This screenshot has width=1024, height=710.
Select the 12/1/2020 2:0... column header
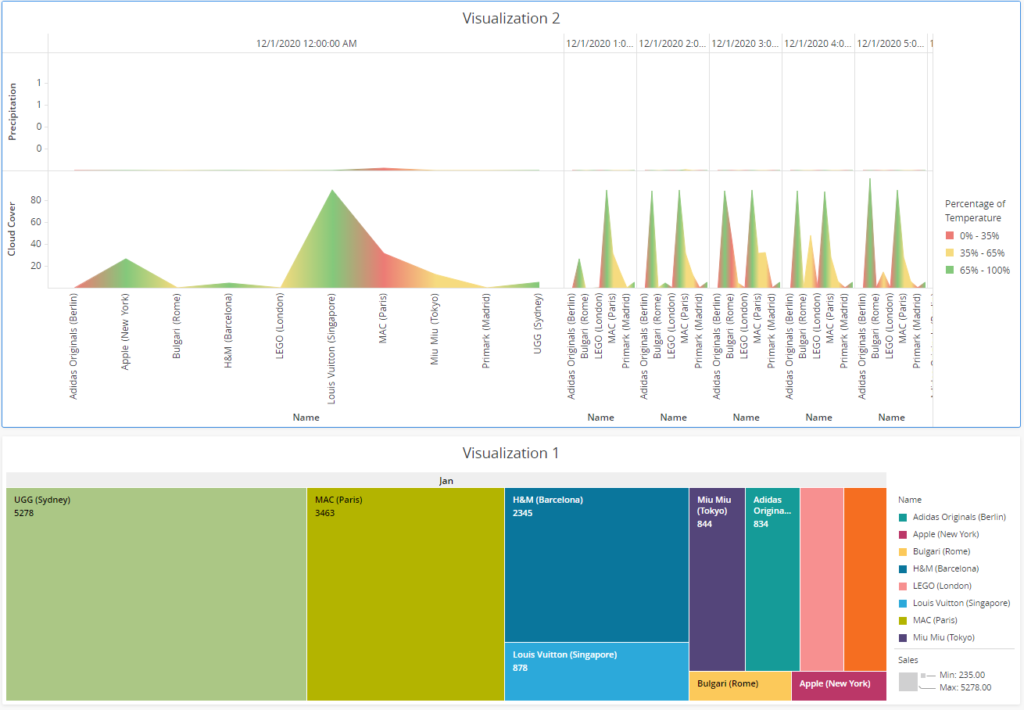673,44
